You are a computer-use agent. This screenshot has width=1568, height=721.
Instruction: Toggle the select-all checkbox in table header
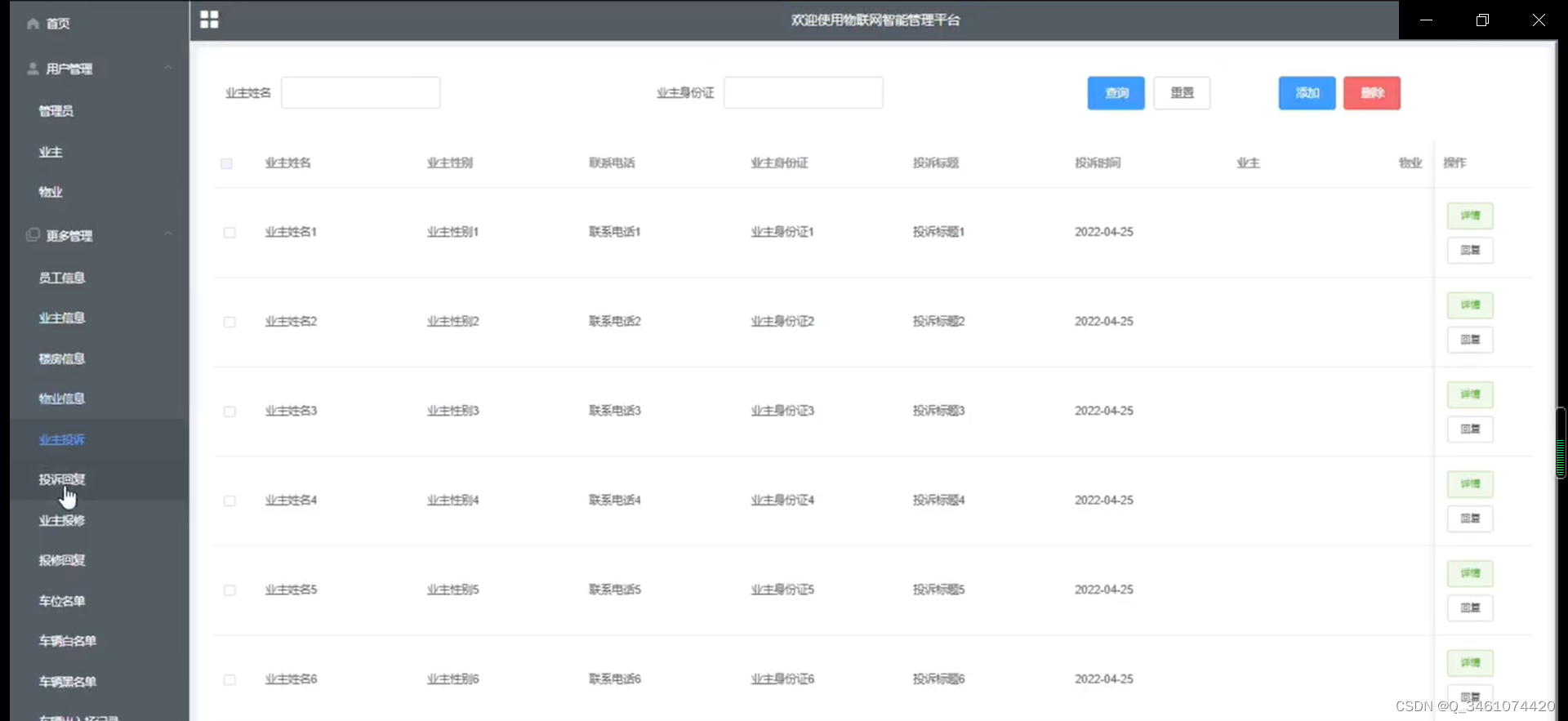point(227,163)
